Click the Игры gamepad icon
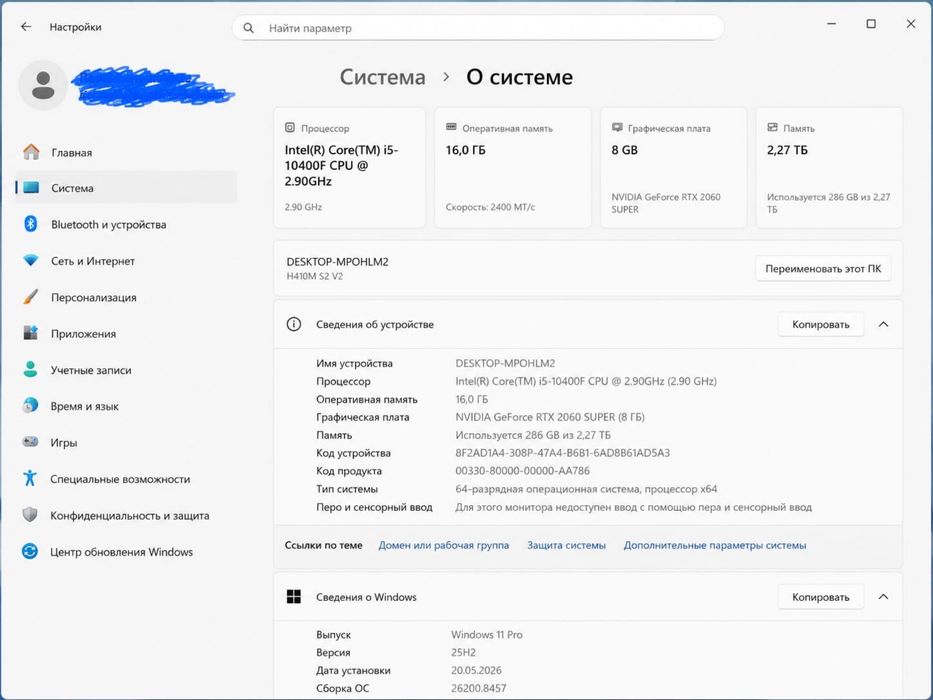This screenshot has width=933, height=700. pos(30,442)
